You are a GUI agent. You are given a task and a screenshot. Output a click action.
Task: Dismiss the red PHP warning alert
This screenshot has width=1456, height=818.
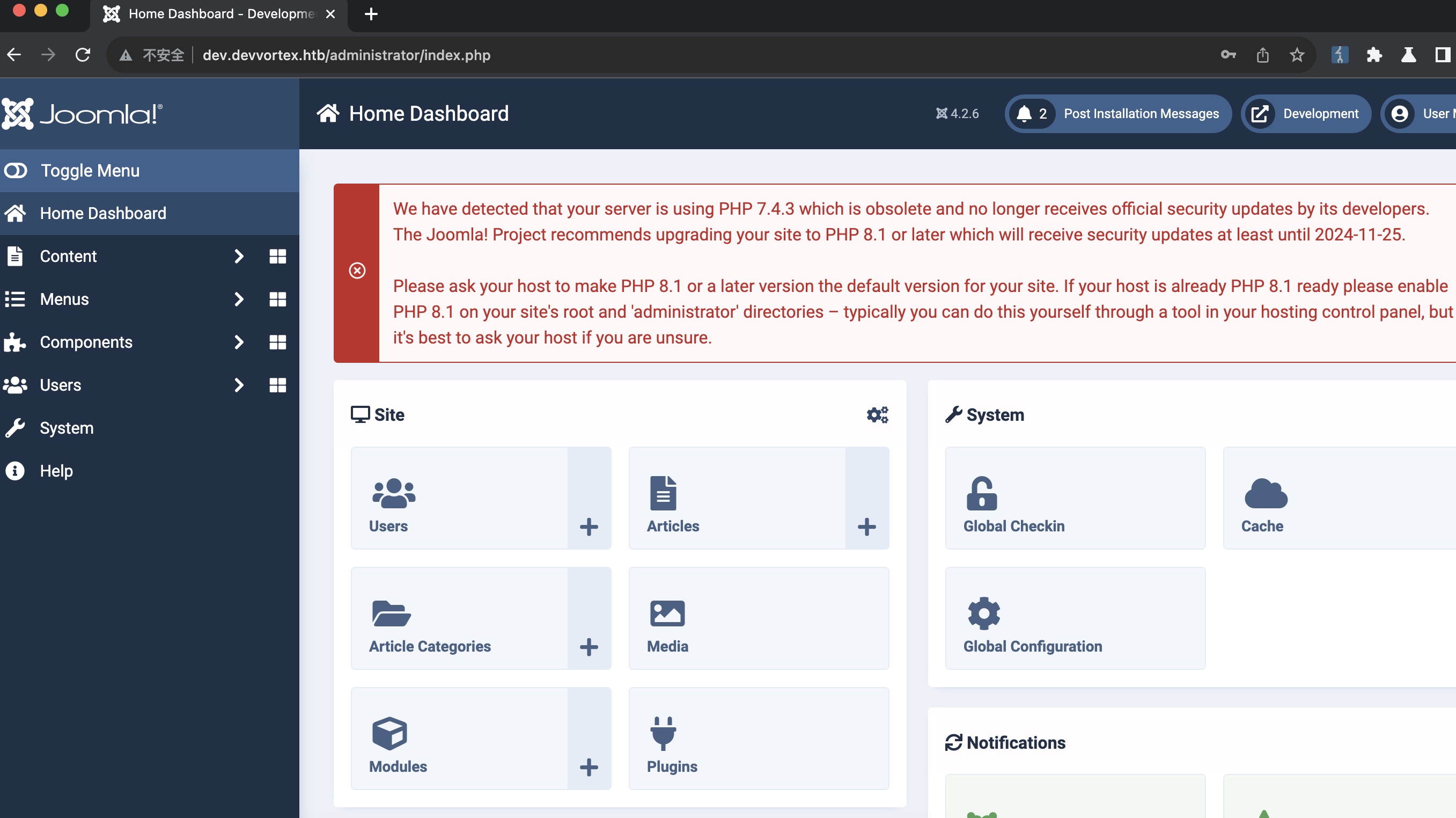click(357, 271)
